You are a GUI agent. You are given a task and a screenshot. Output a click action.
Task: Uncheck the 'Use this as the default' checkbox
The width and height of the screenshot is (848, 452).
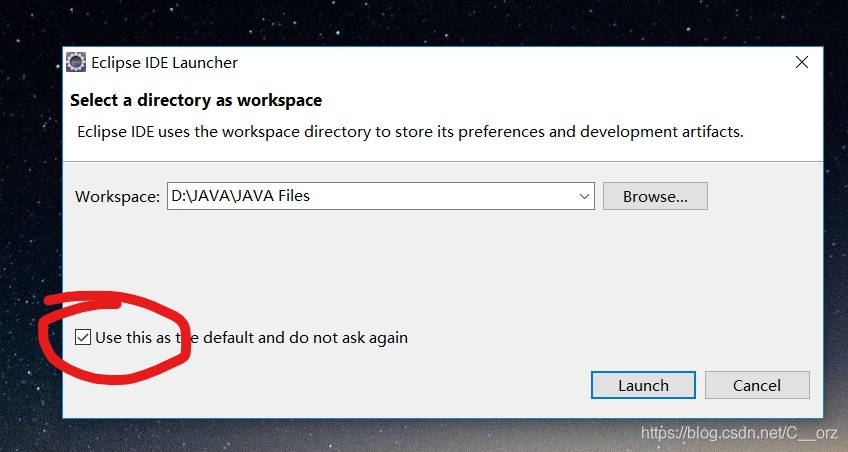click(x=83, y=337)
